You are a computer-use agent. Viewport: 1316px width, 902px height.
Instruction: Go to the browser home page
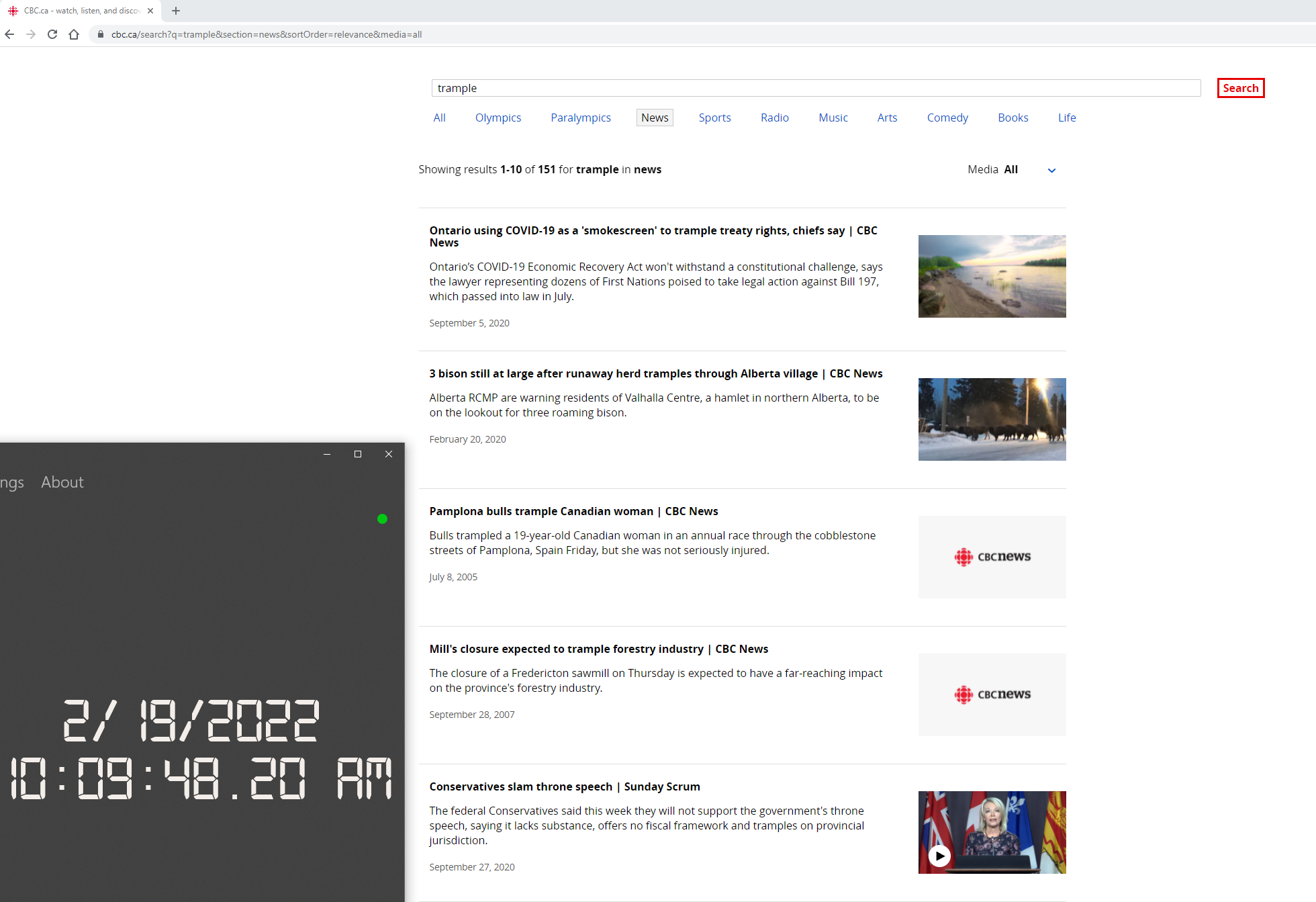tap(74, 34)
